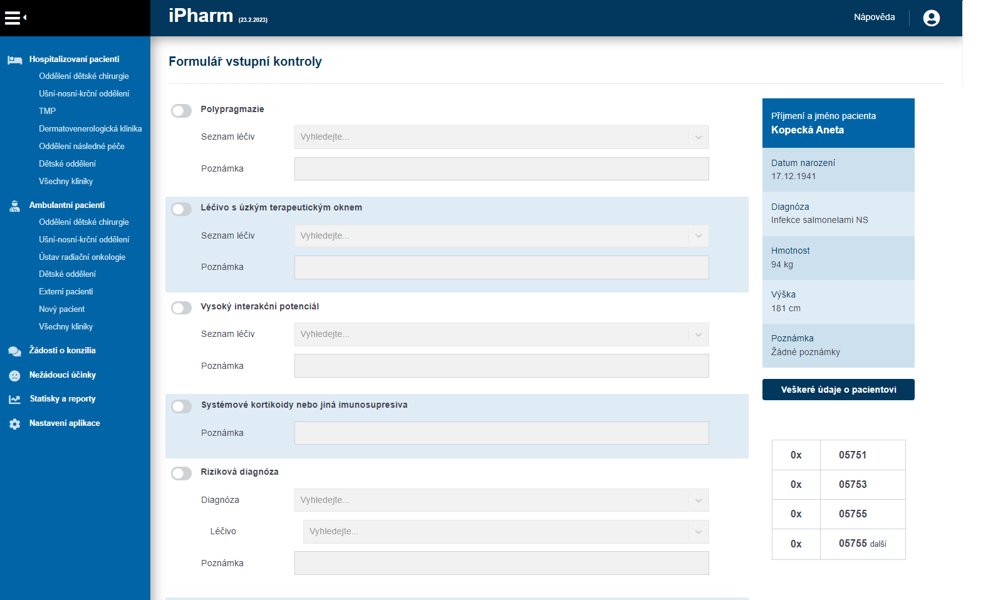The image size is (983, 600).
Task: Collapse the sidebar with the hamburger menu icon
Action: click(x=14, y=17)
